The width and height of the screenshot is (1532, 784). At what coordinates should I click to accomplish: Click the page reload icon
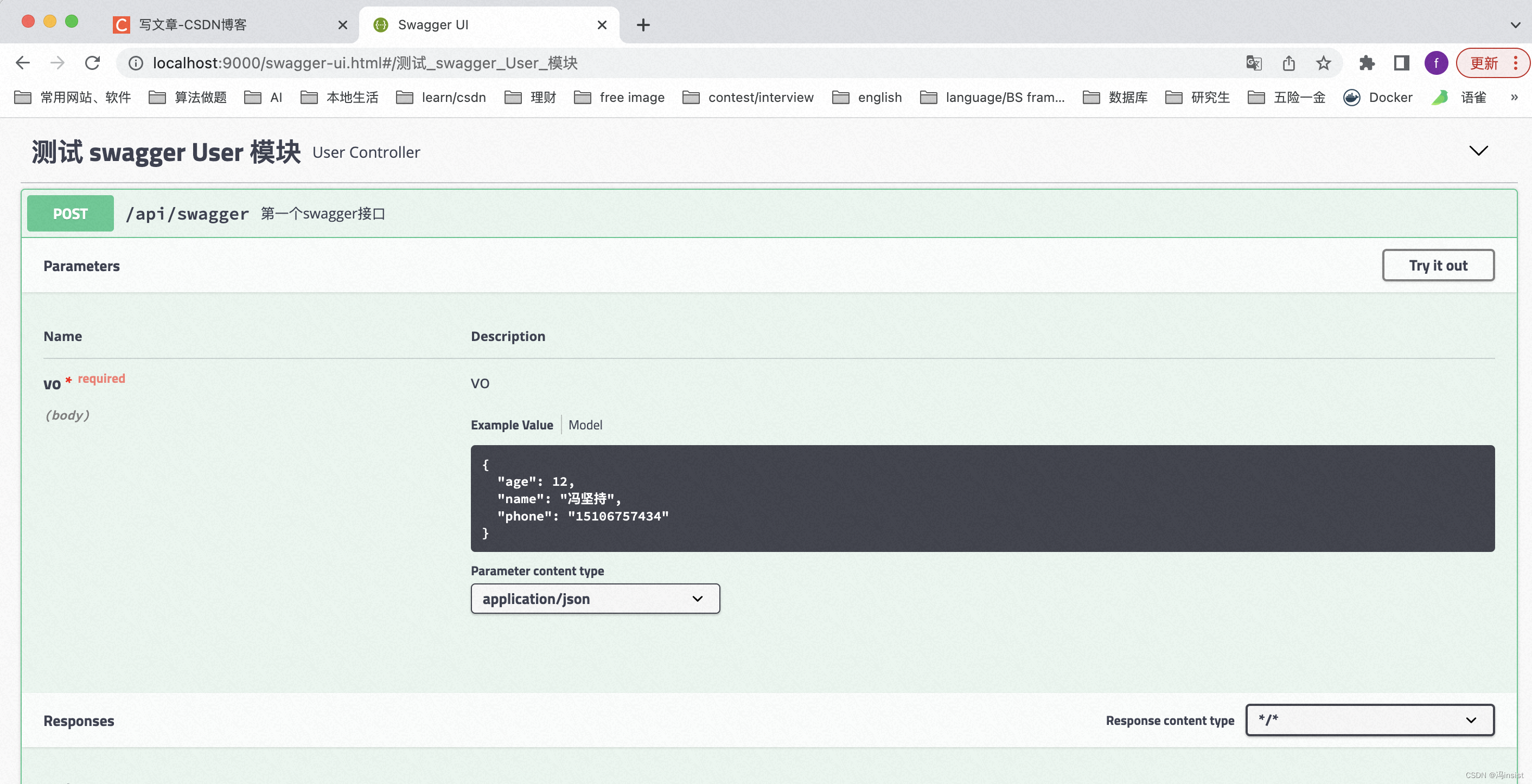92,63
